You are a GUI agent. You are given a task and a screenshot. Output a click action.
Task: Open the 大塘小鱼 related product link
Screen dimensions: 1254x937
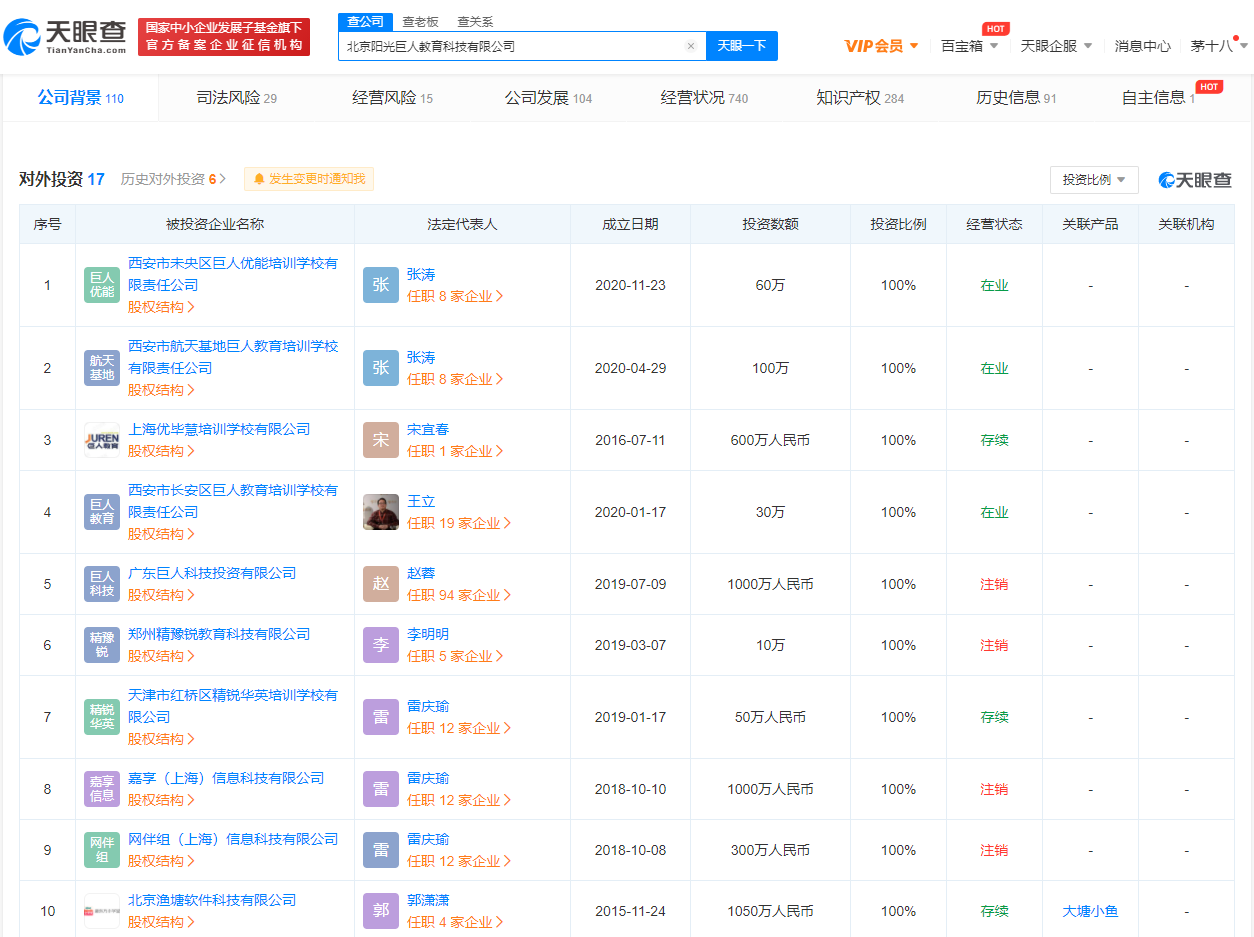1090,911
